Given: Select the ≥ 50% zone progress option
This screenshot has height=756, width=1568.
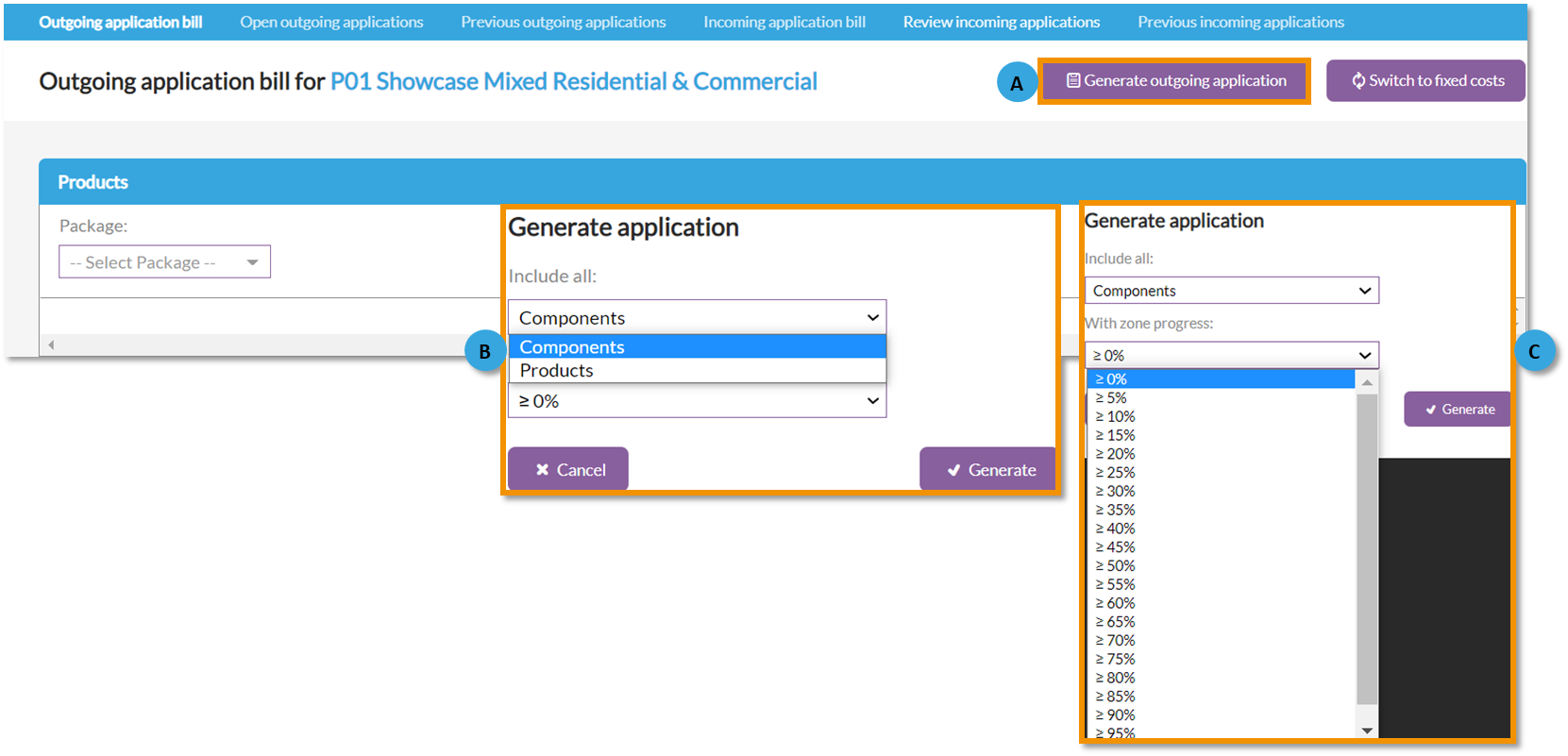Looking at the screenshot, I should [1116, 566].
